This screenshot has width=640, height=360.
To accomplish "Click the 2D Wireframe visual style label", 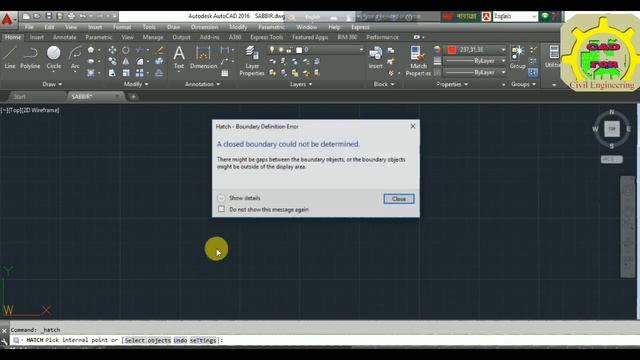I will [40, 110].
